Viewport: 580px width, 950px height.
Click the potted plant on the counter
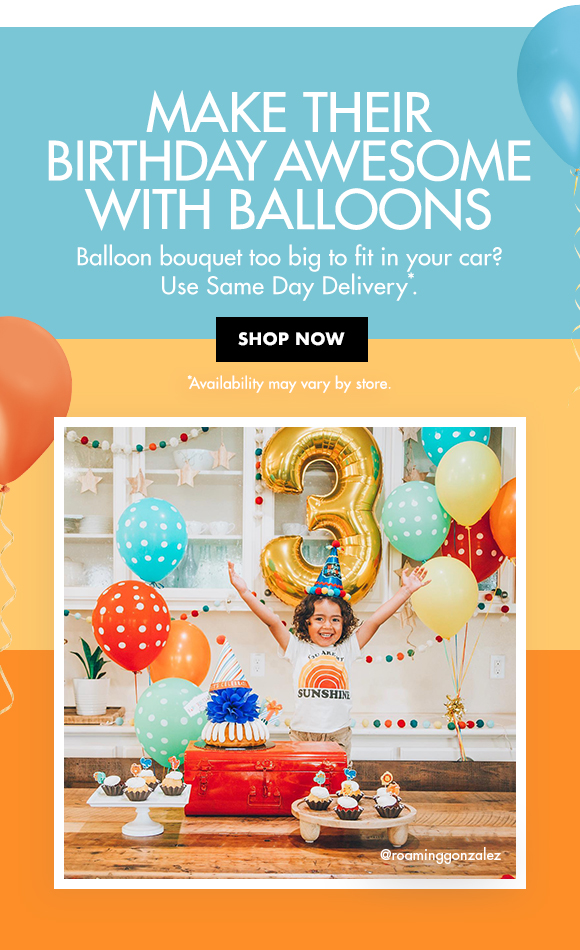click(x=90, y=677)
